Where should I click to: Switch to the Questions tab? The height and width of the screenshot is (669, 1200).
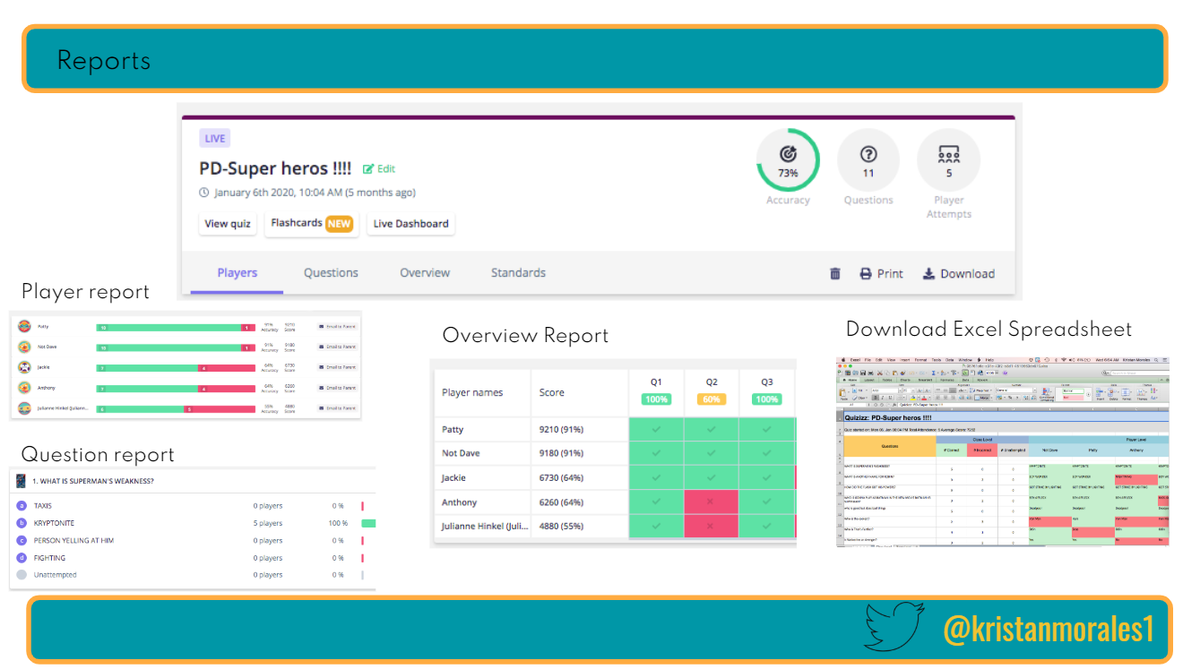point(331,272)
